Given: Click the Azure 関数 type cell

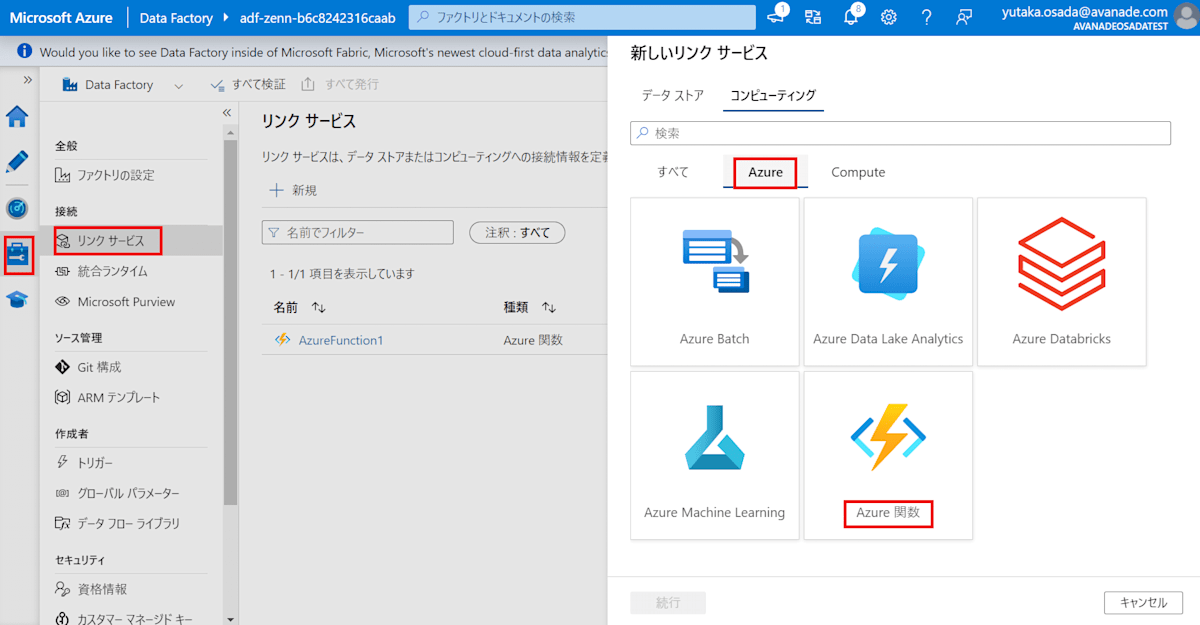Looking at the screenshot, I should coord(533,340).
